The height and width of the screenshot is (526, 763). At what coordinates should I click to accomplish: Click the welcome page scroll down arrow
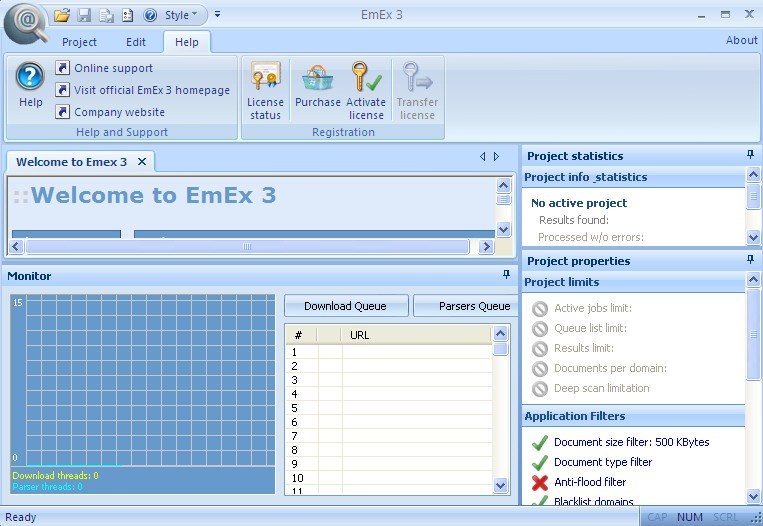click(503, 229)
